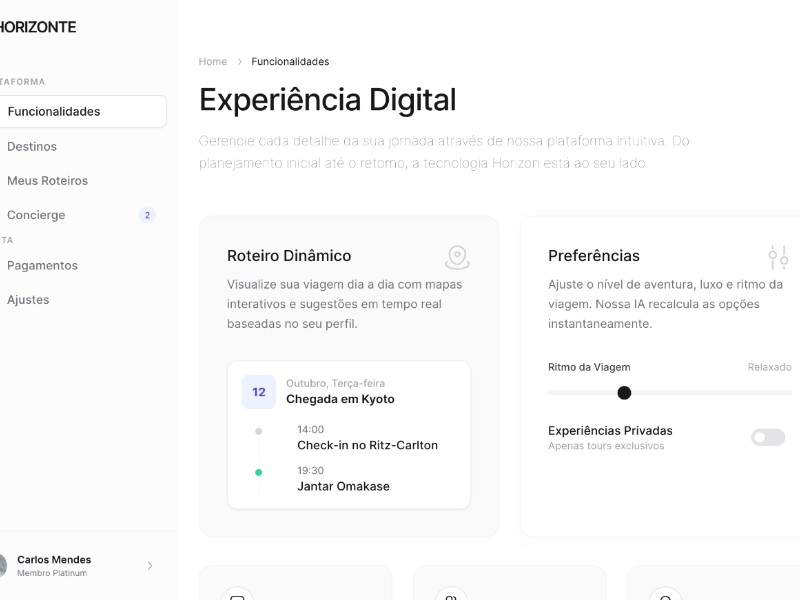Screen dimensions: 800x600
Task: Open Ajustes from the sidebar
Action: click(x=28, y=300)
